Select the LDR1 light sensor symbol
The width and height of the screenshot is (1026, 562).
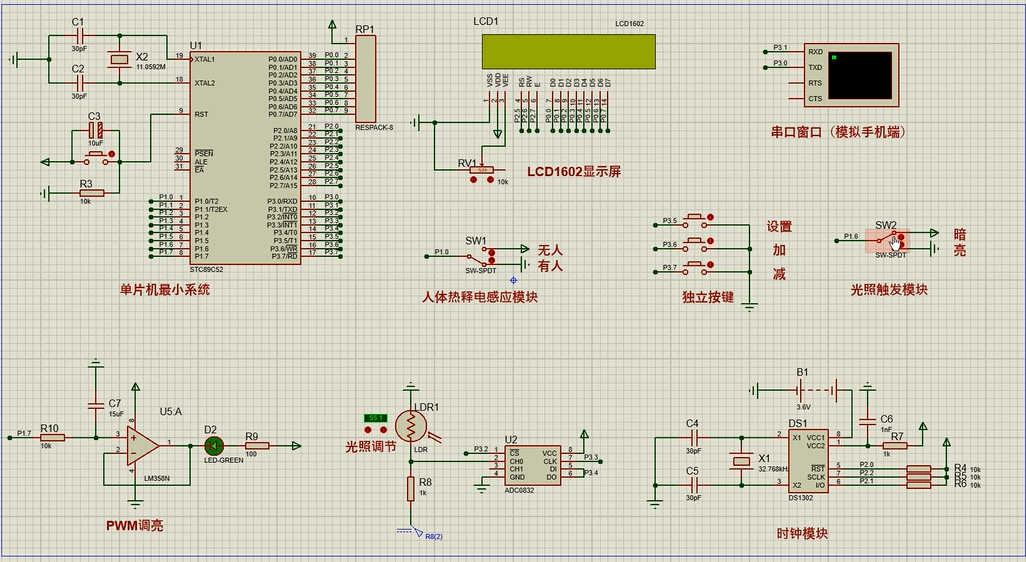[x=410, y=425]
